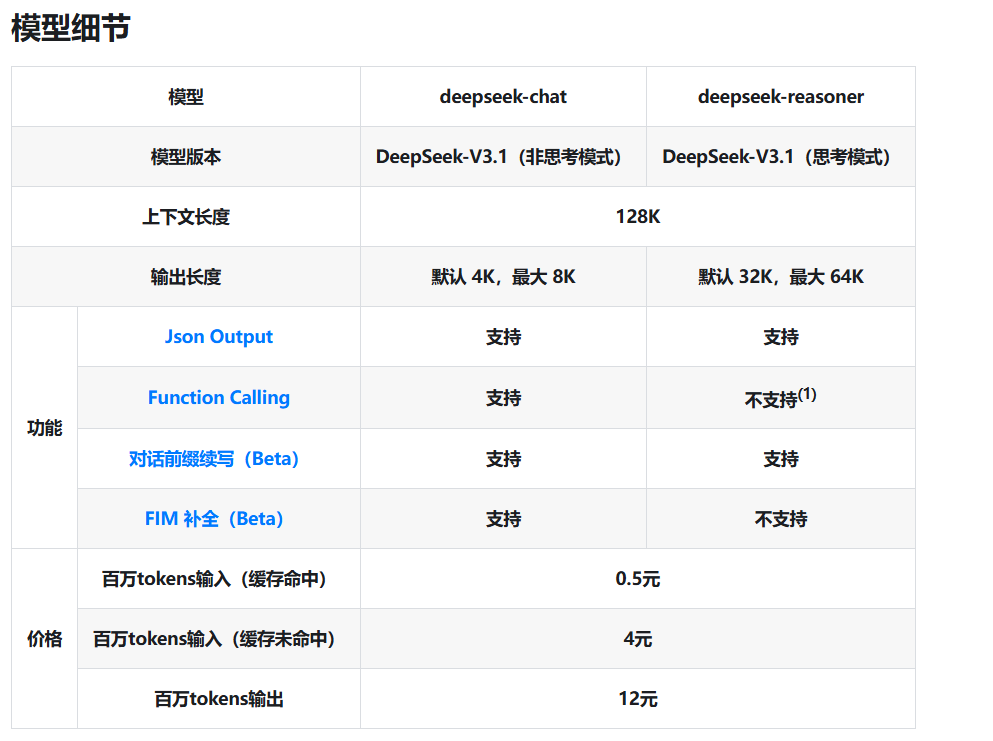
Task: Click 支持 for Json Output under deepseek-reasoner
Action: tap(780, 336)
